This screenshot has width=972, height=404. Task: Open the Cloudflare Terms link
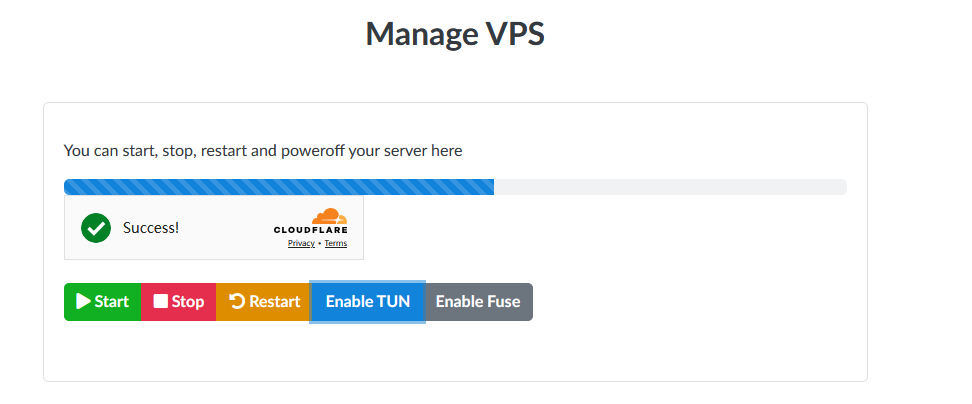(335, 244)
